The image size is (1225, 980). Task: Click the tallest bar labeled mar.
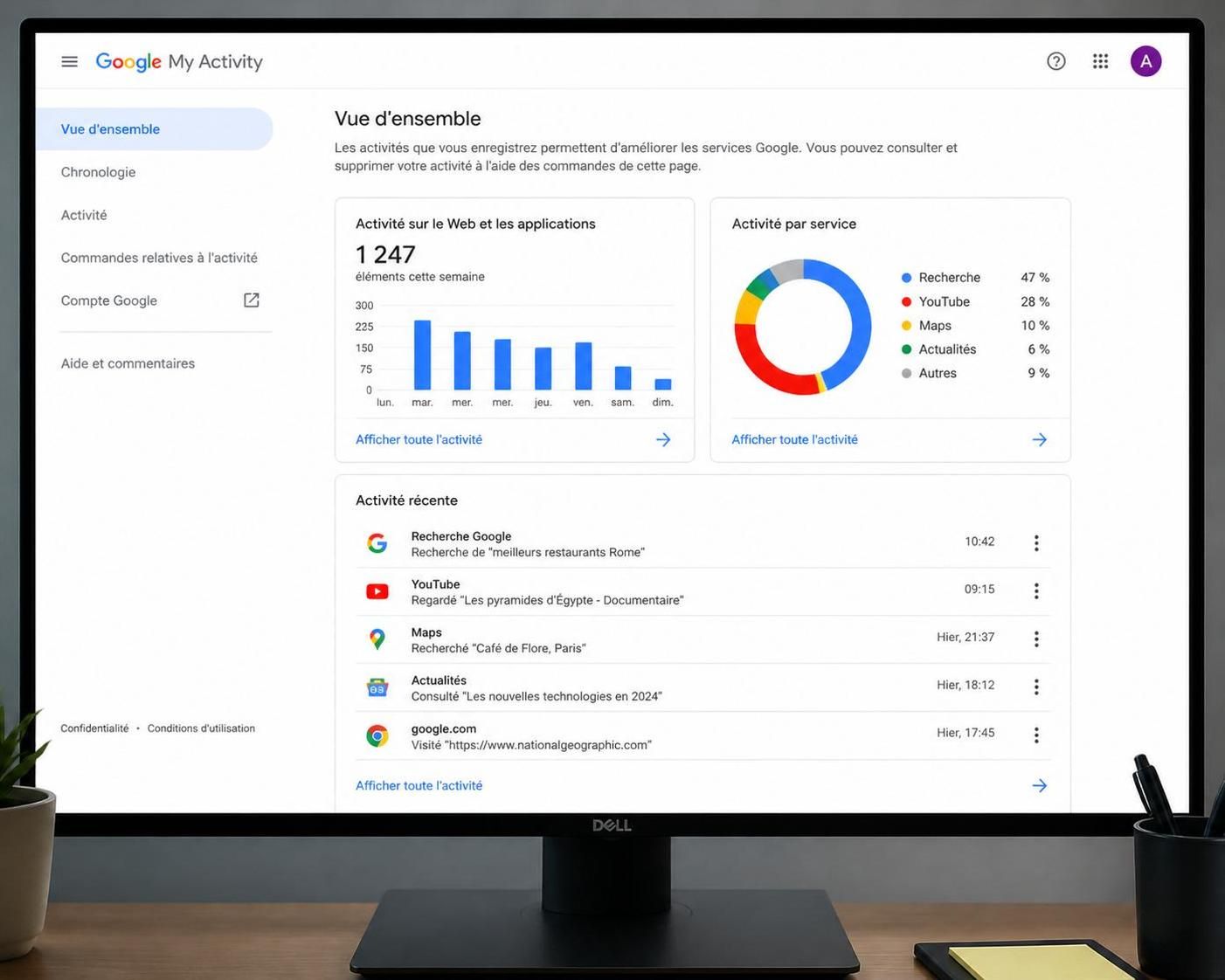point(422,355)
